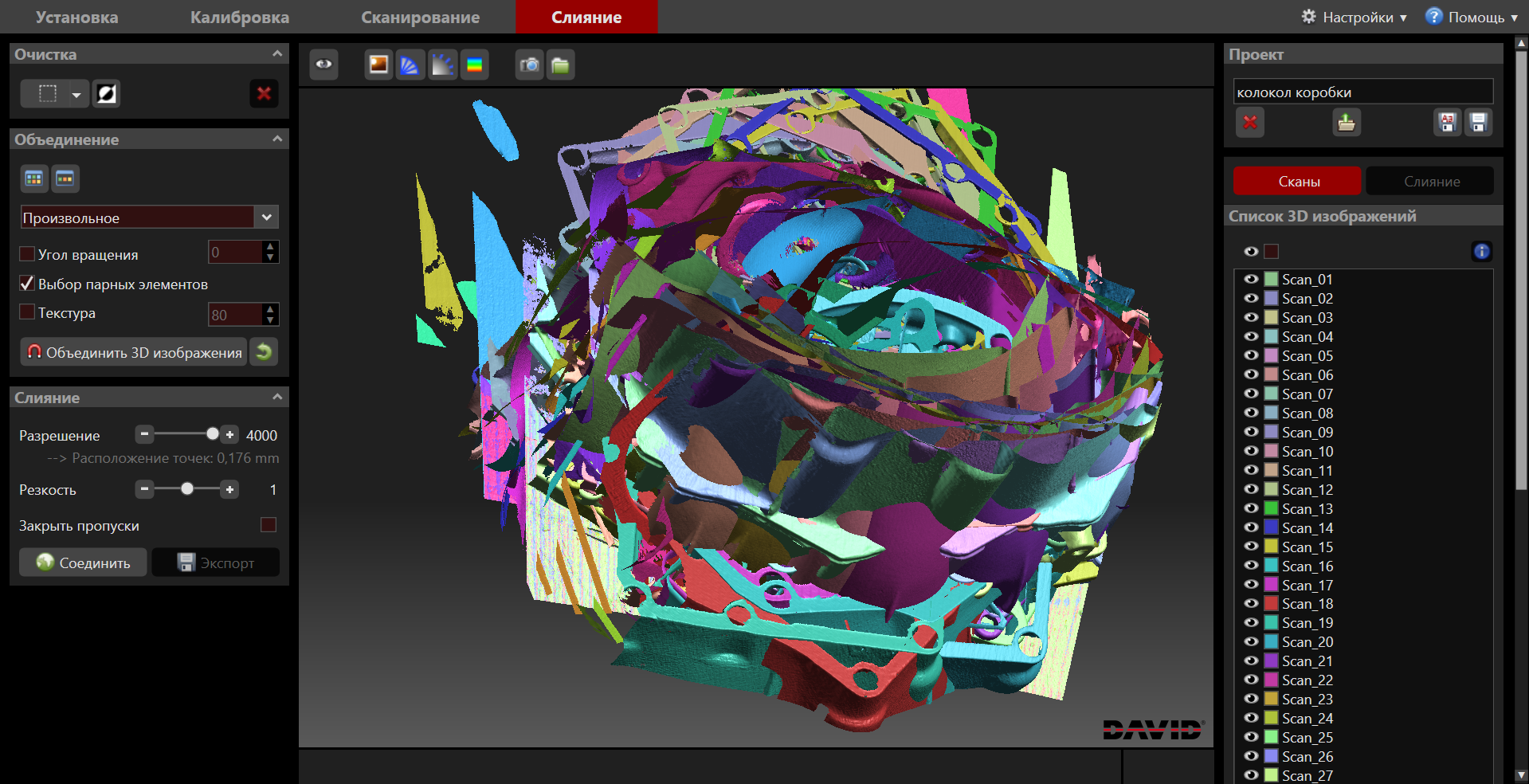Click the invert selection icon in Очистка
Image resolution: width=1529 pixels, height=784 pixels.
pyautogui.click(x=107, y=94)
